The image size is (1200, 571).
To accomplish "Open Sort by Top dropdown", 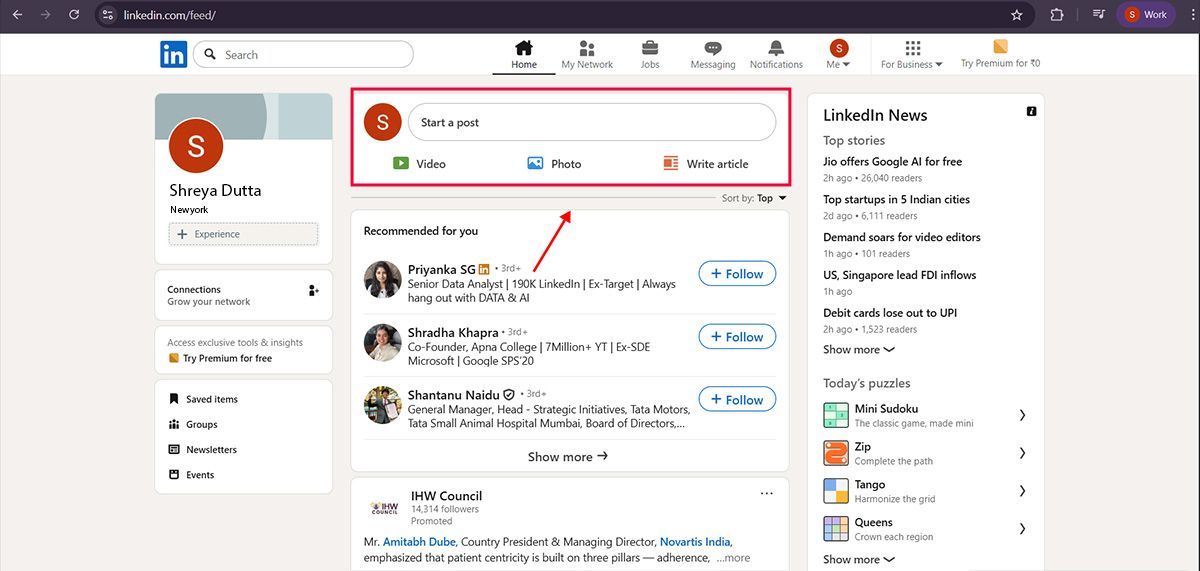I will (755, 198).
